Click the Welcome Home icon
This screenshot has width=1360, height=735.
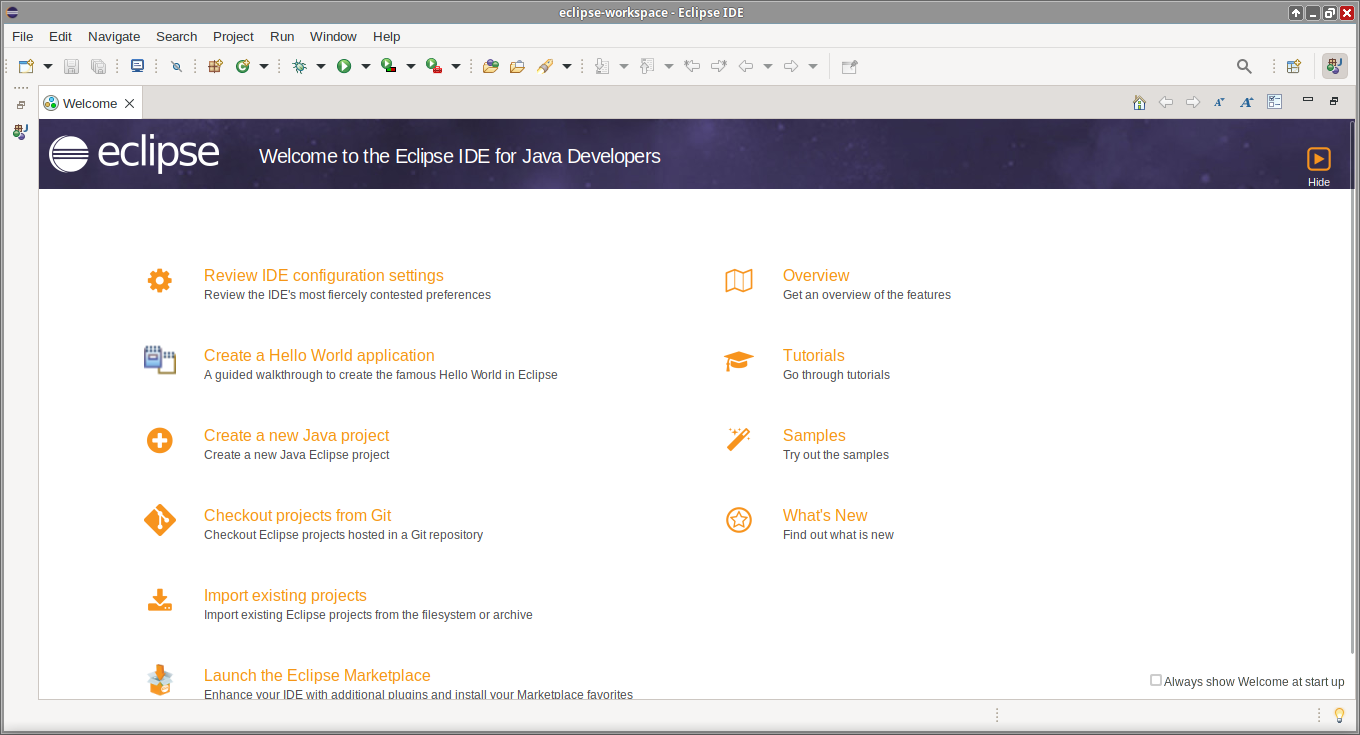(x=1139, y=102)
